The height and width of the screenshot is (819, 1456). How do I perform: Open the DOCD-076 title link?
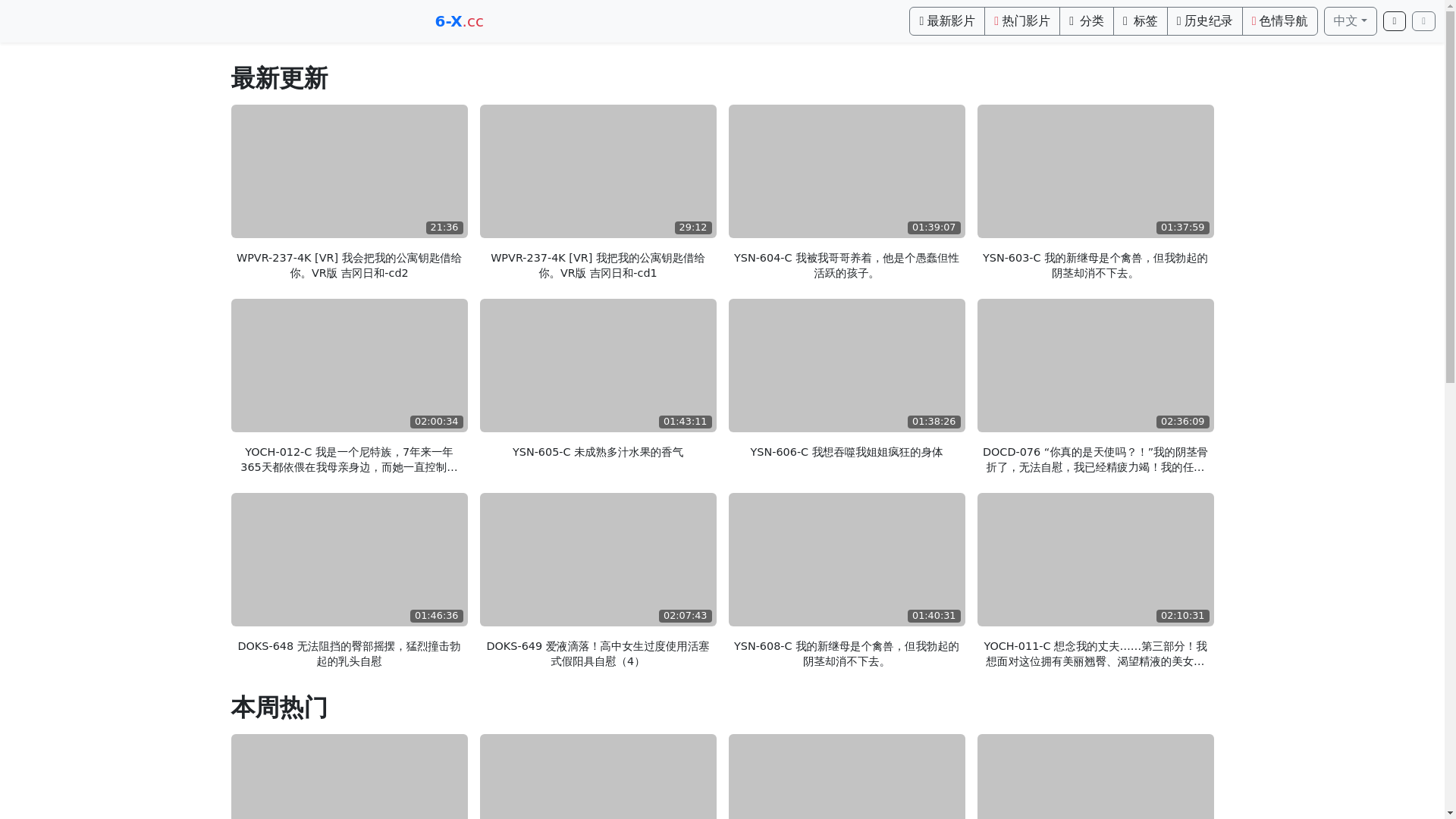point(1095,460)
